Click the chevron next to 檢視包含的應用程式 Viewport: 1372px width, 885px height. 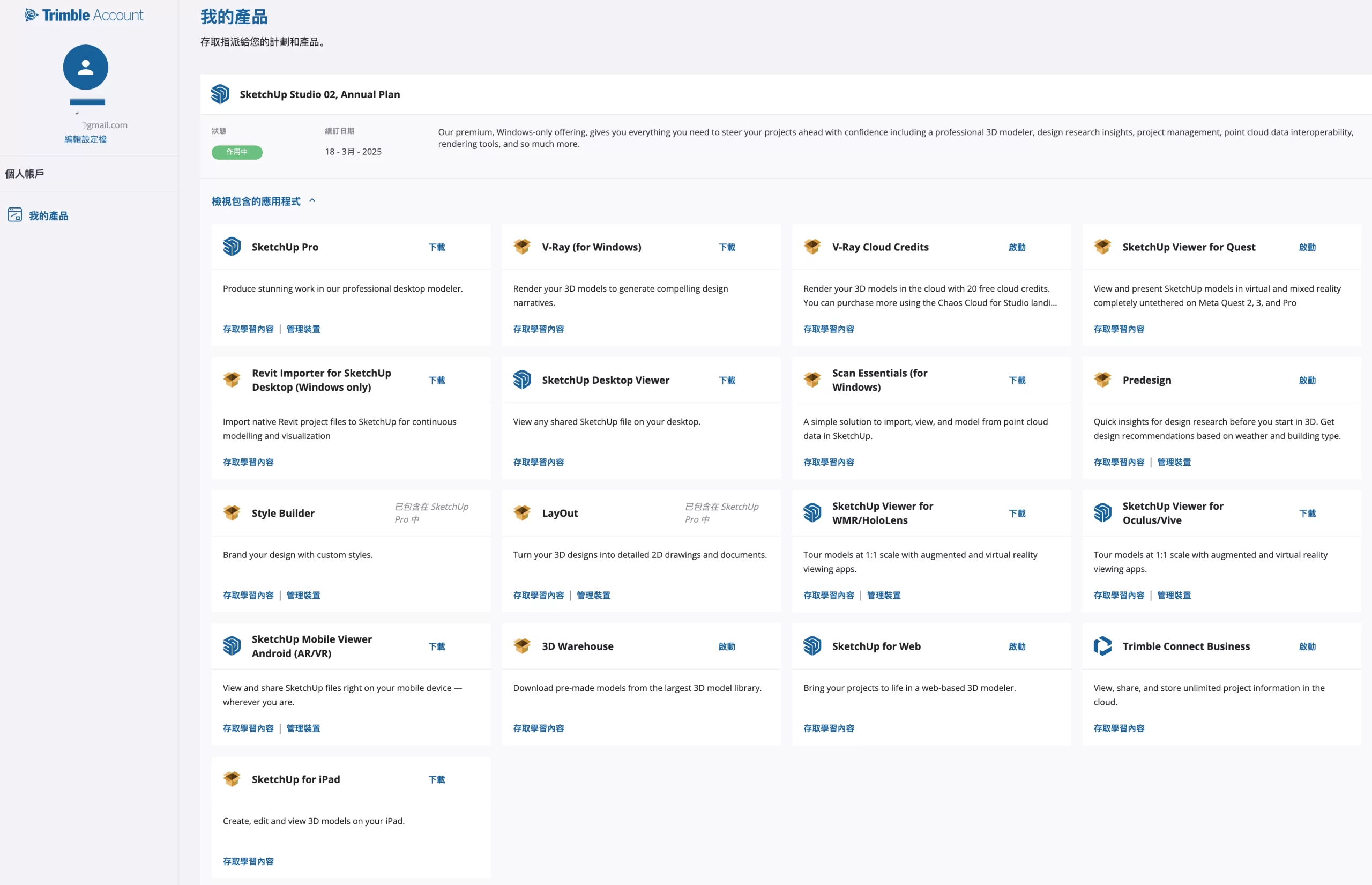[312, 200]
